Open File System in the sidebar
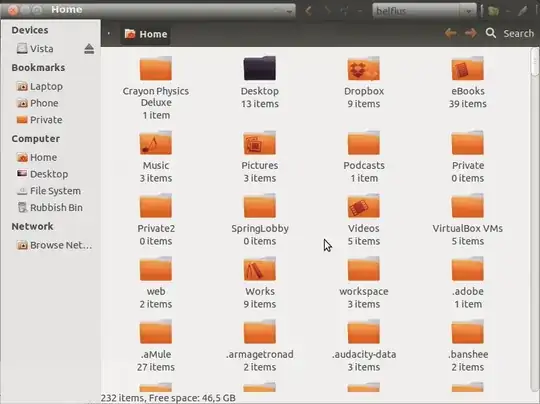 pyautogui.click(x=49, y=191)
